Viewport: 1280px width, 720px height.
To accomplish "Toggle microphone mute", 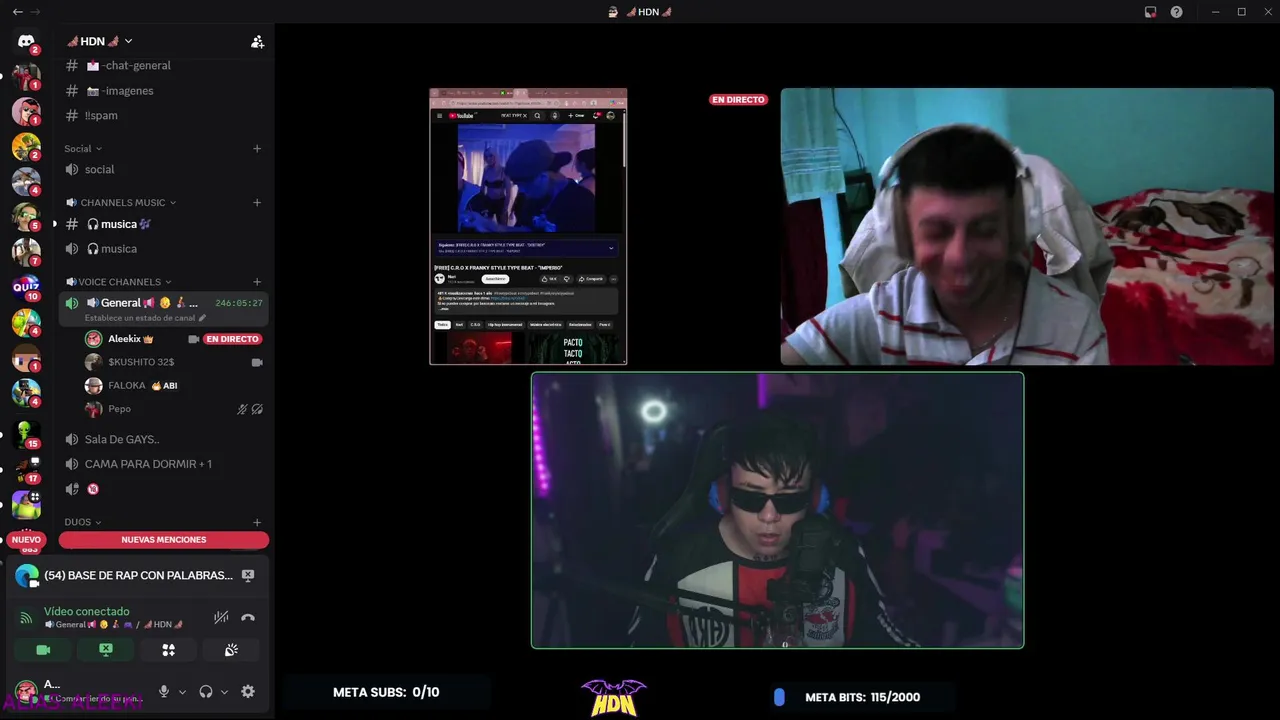I will pyautogui.click(x=164, y=691).
